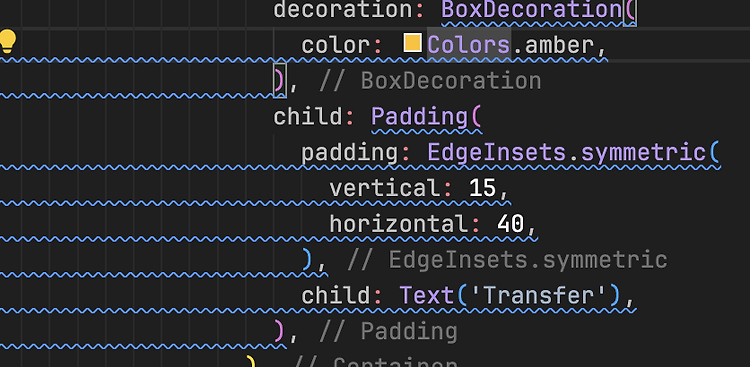Place cursor on BoxDecoration constructor
This screenshot has height=367, width=750.
pyautogui.click(x=532, y=10)
